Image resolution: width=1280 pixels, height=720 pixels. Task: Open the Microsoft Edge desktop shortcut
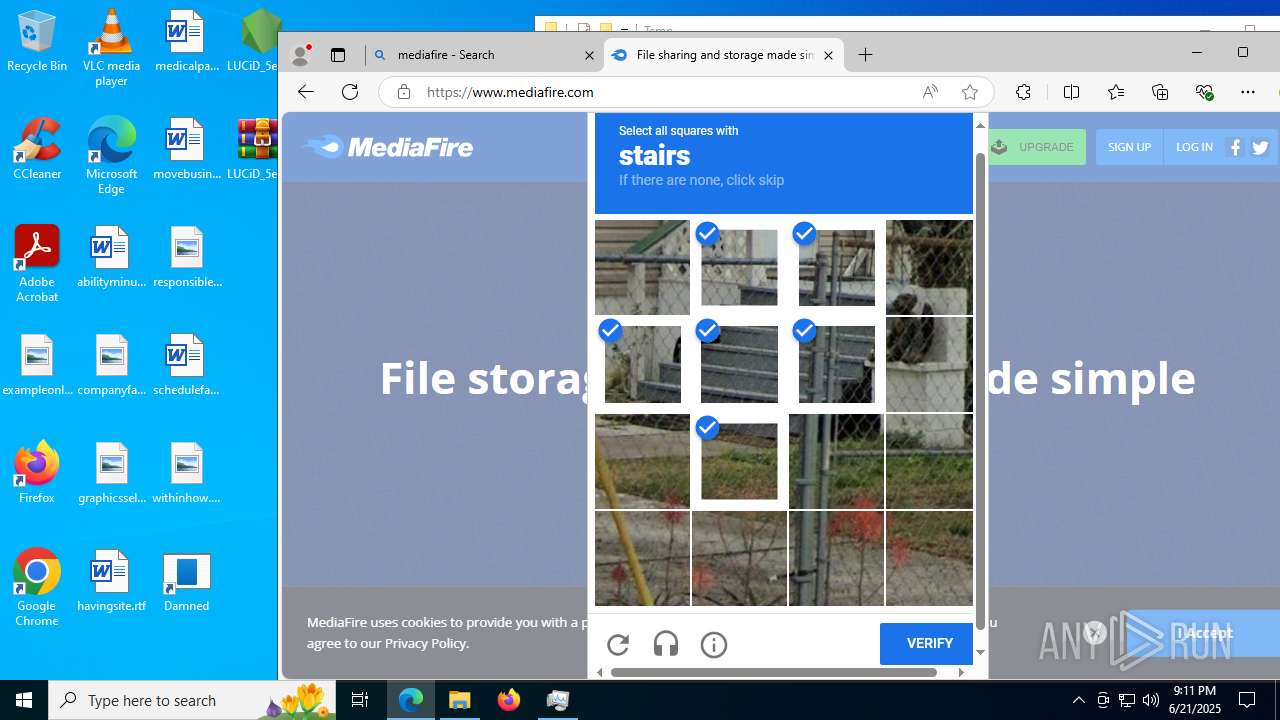pos(111,156)
